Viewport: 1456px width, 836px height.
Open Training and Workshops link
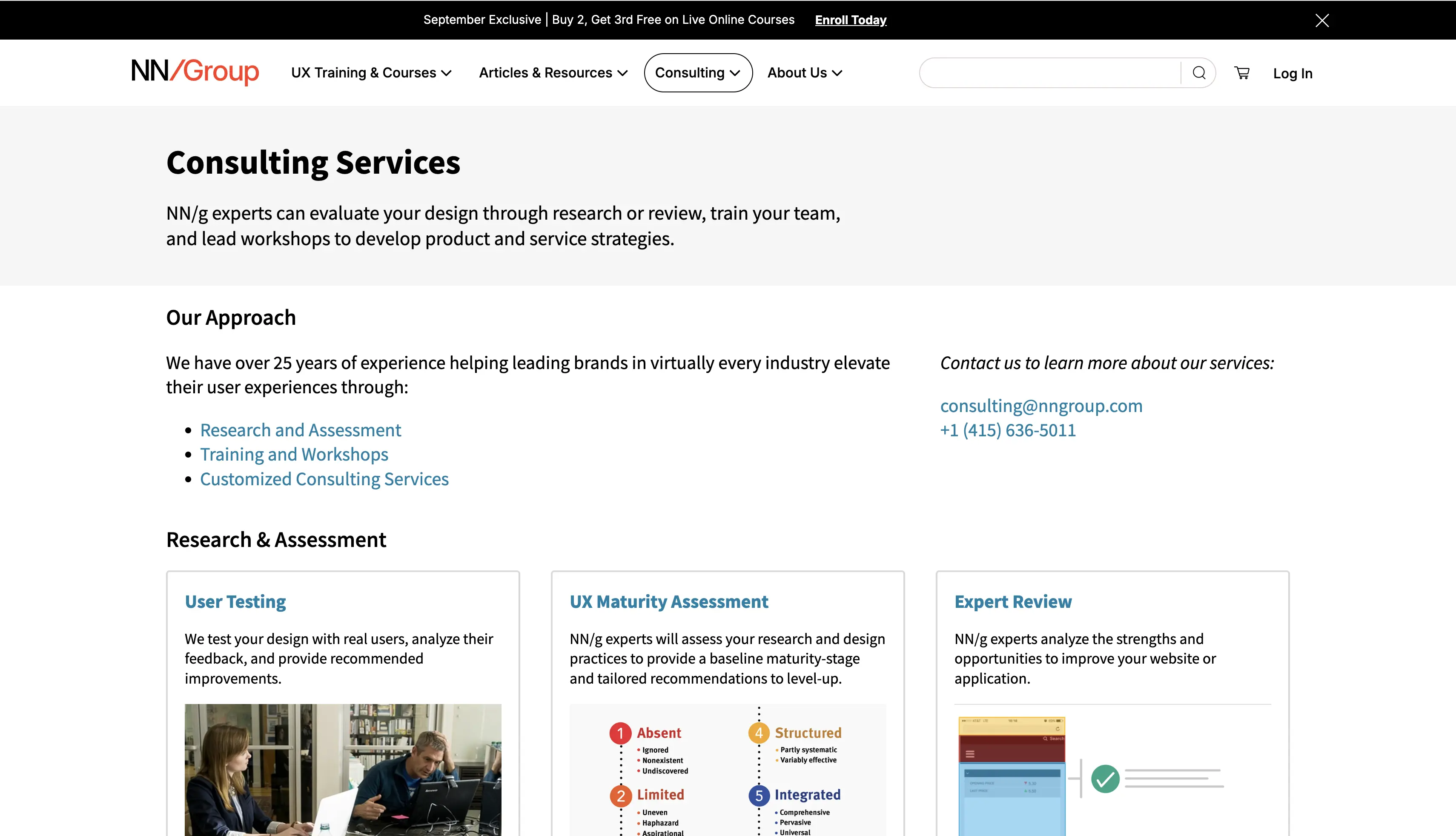point(294,454)
